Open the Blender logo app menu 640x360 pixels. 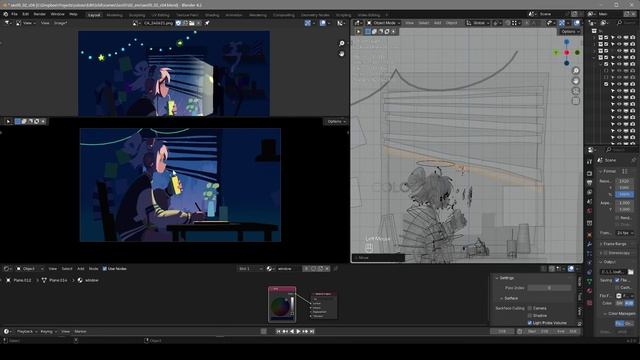point(6,14)
